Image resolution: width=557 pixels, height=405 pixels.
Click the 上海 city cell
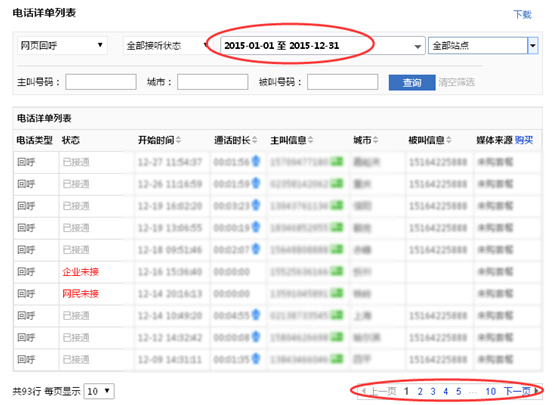pos(362,315)
